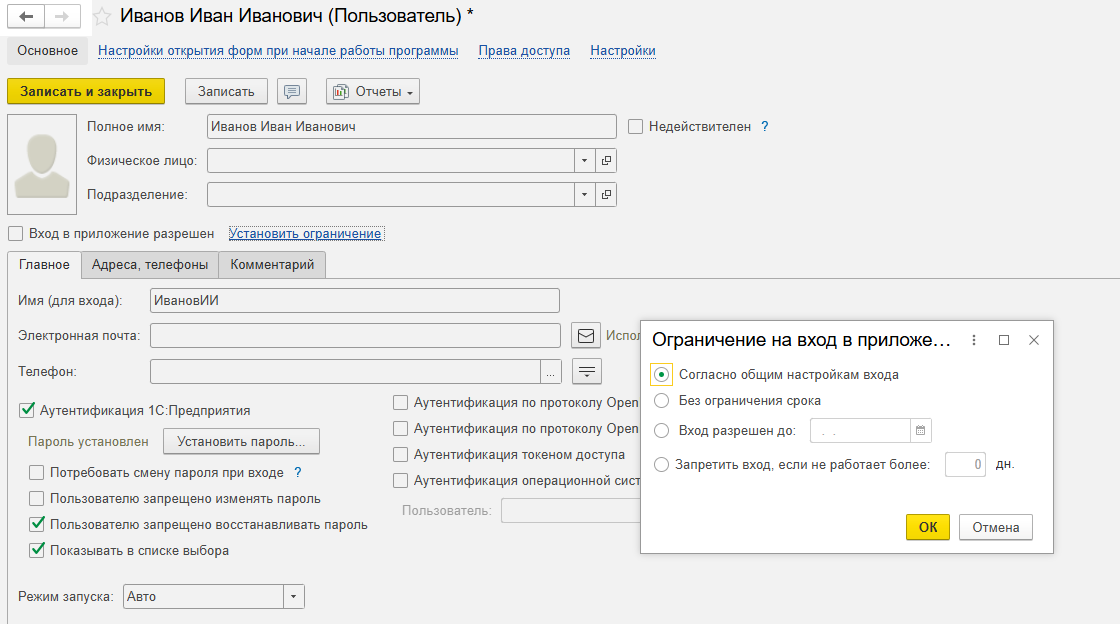Enable the Вход в приложение разрешен checkbox

(15, 234)
